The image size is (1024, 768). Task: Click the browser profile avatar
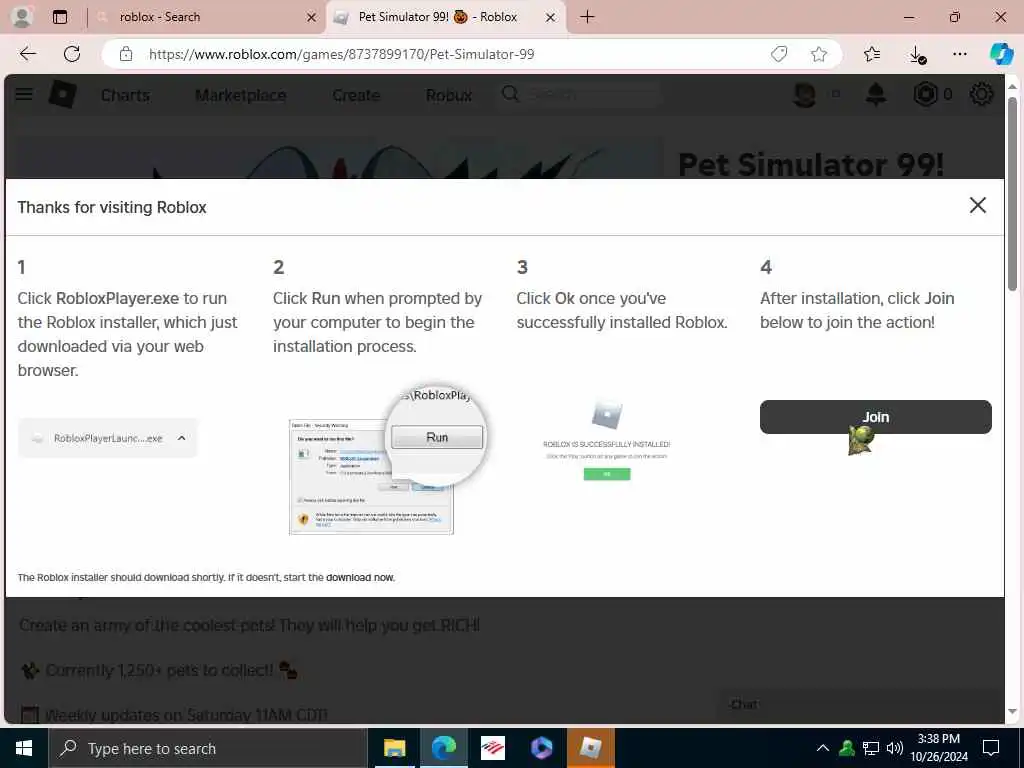tap(22, 17)
